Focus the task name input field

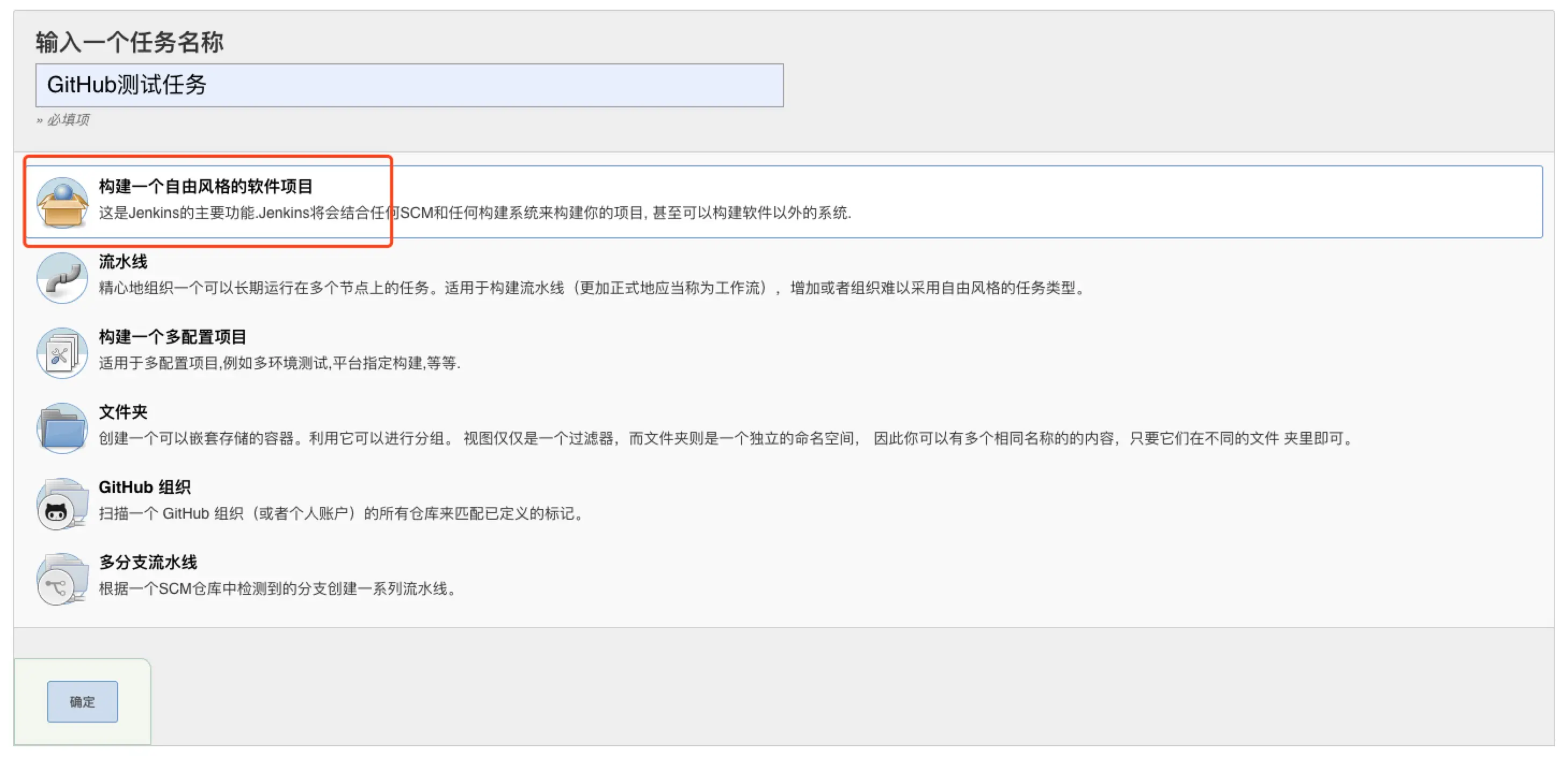tap(409, 85)
